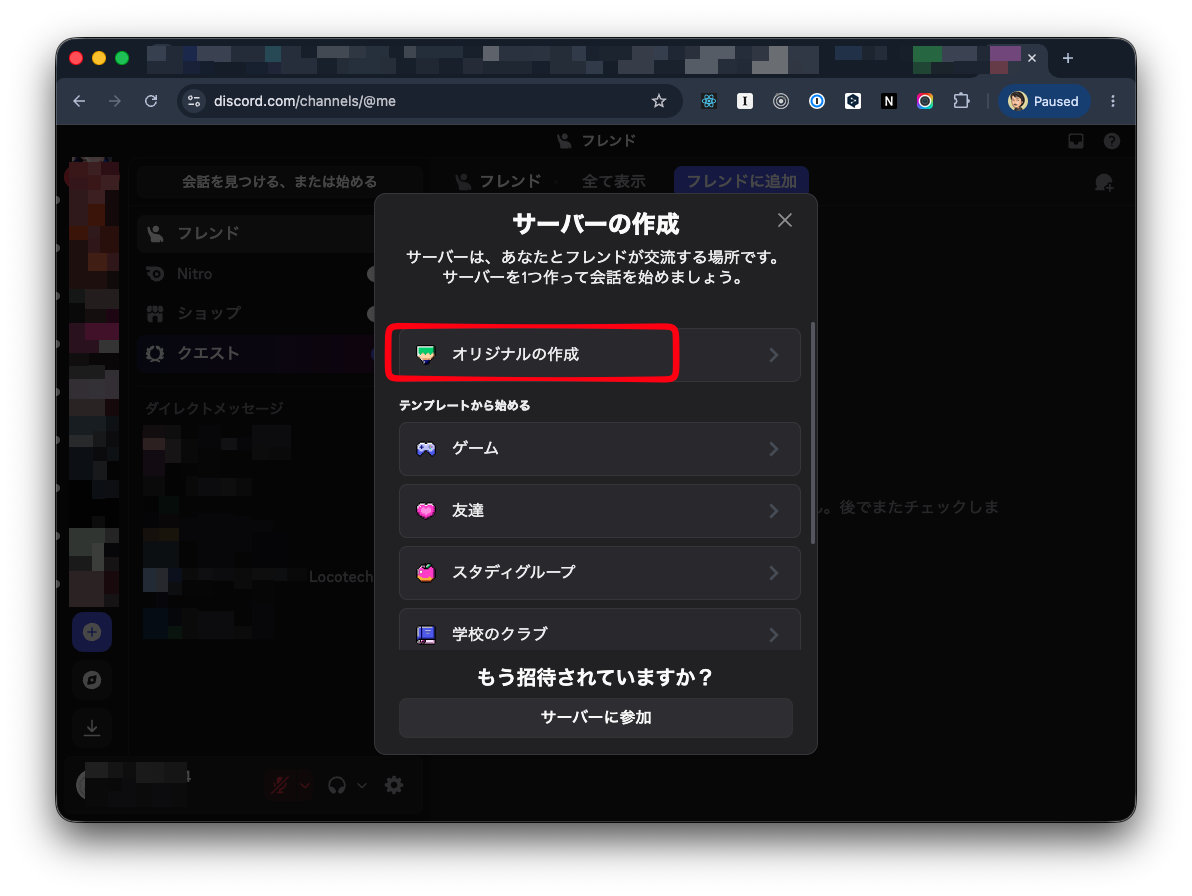Open the Discord inbox icon
Viewport: 1192px width, 896px height.
pyautogui.click(x=1076, y=141)
